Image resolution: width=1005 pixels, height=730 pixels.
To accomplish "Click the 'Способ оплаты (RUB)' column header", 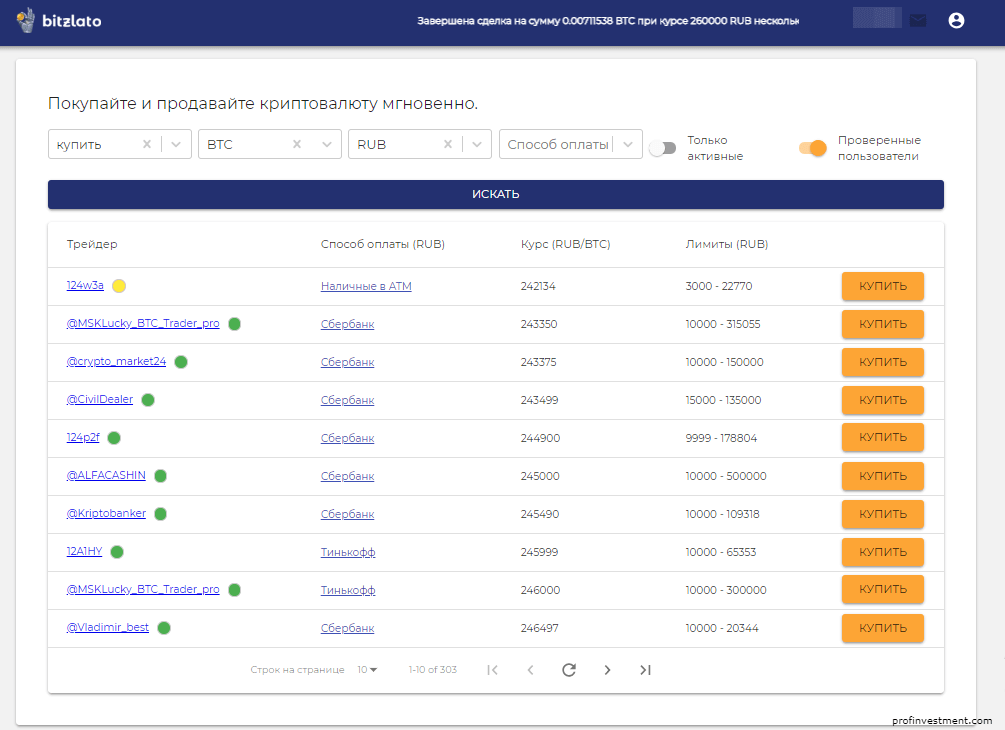I will coord(383,244).
